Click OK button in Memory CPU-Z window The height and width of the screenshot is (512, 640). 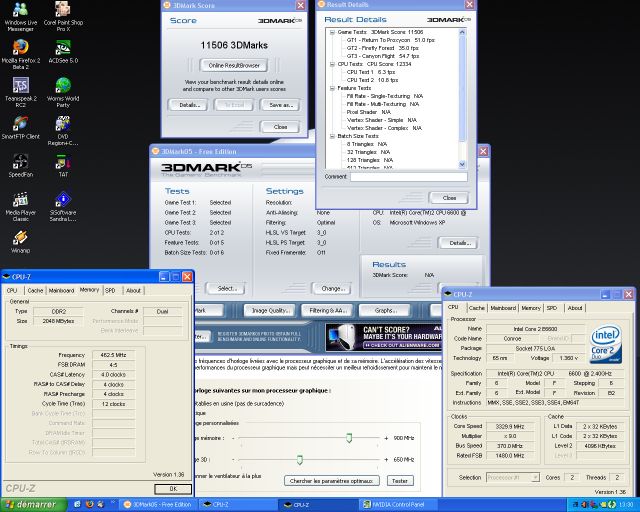[x=173, y=489]
